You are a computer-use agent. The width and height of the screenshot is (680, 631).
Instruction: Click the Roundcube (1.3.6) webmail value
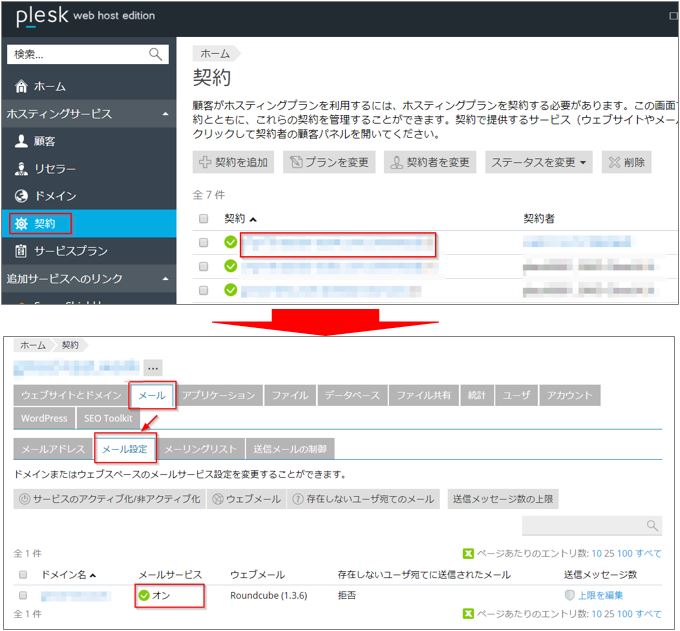[x=268, y=595]
